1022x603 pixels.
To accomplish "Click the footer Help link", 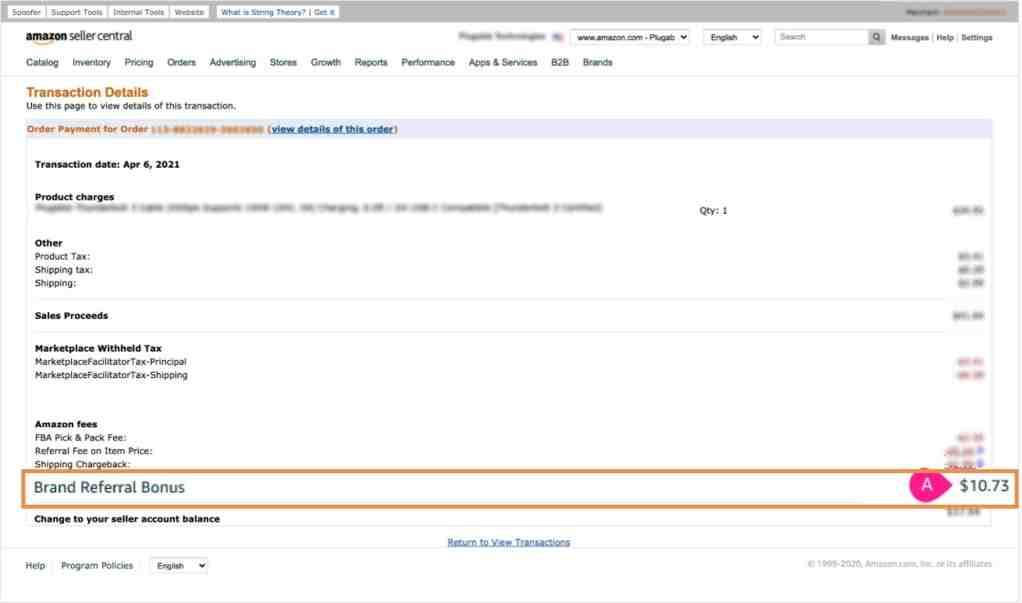I will 35,565.
